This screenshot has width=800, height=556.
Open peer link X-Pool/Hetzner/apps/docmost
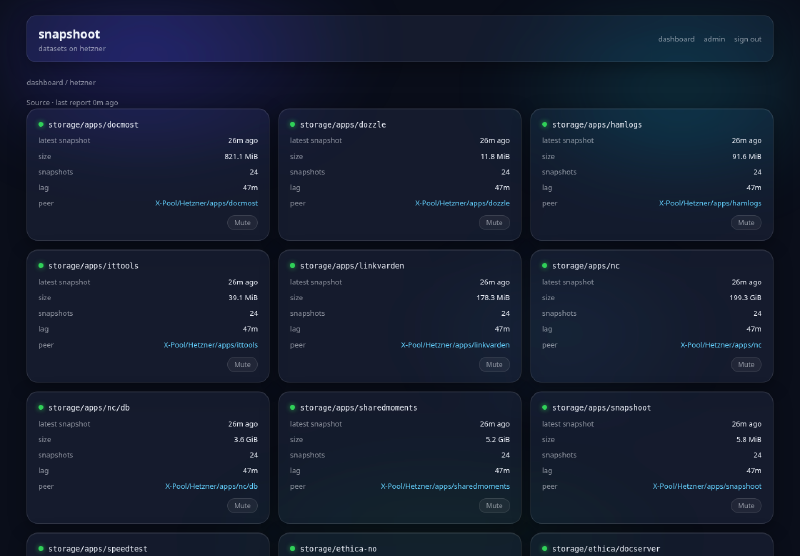207,204
